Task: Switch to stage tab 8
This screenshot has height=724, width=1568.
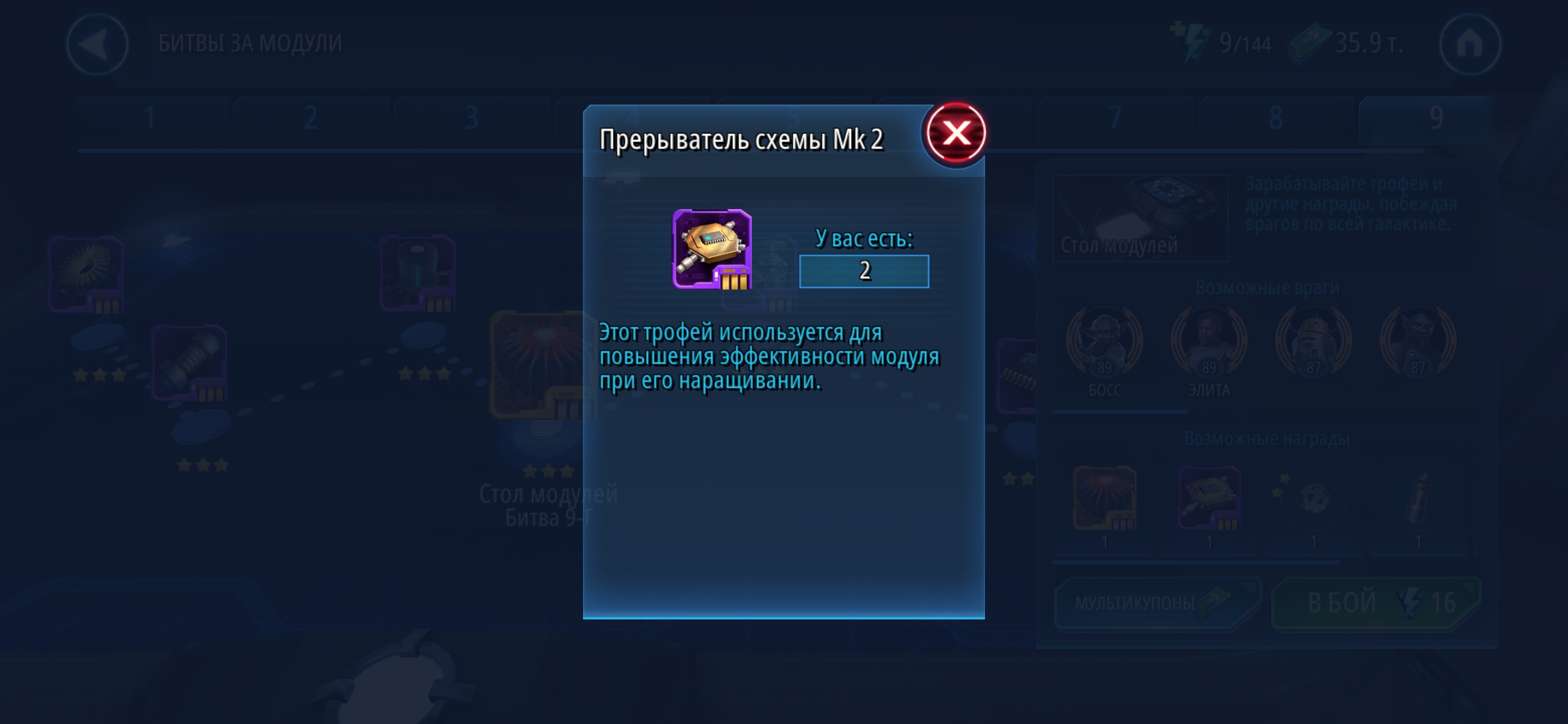Action: 1275,119
